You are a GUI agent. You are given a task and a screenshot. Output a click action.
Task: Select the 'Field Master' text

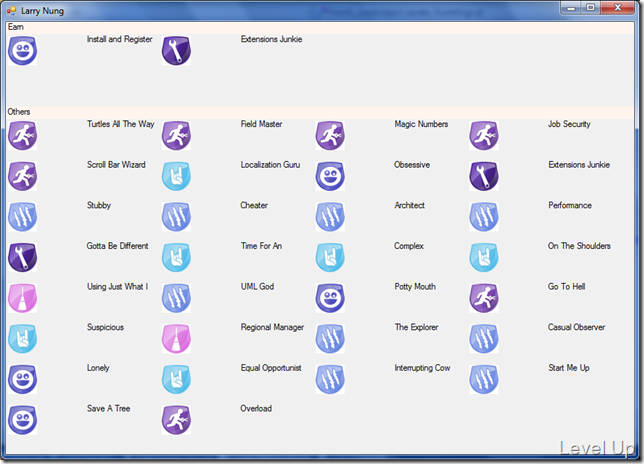261,124
